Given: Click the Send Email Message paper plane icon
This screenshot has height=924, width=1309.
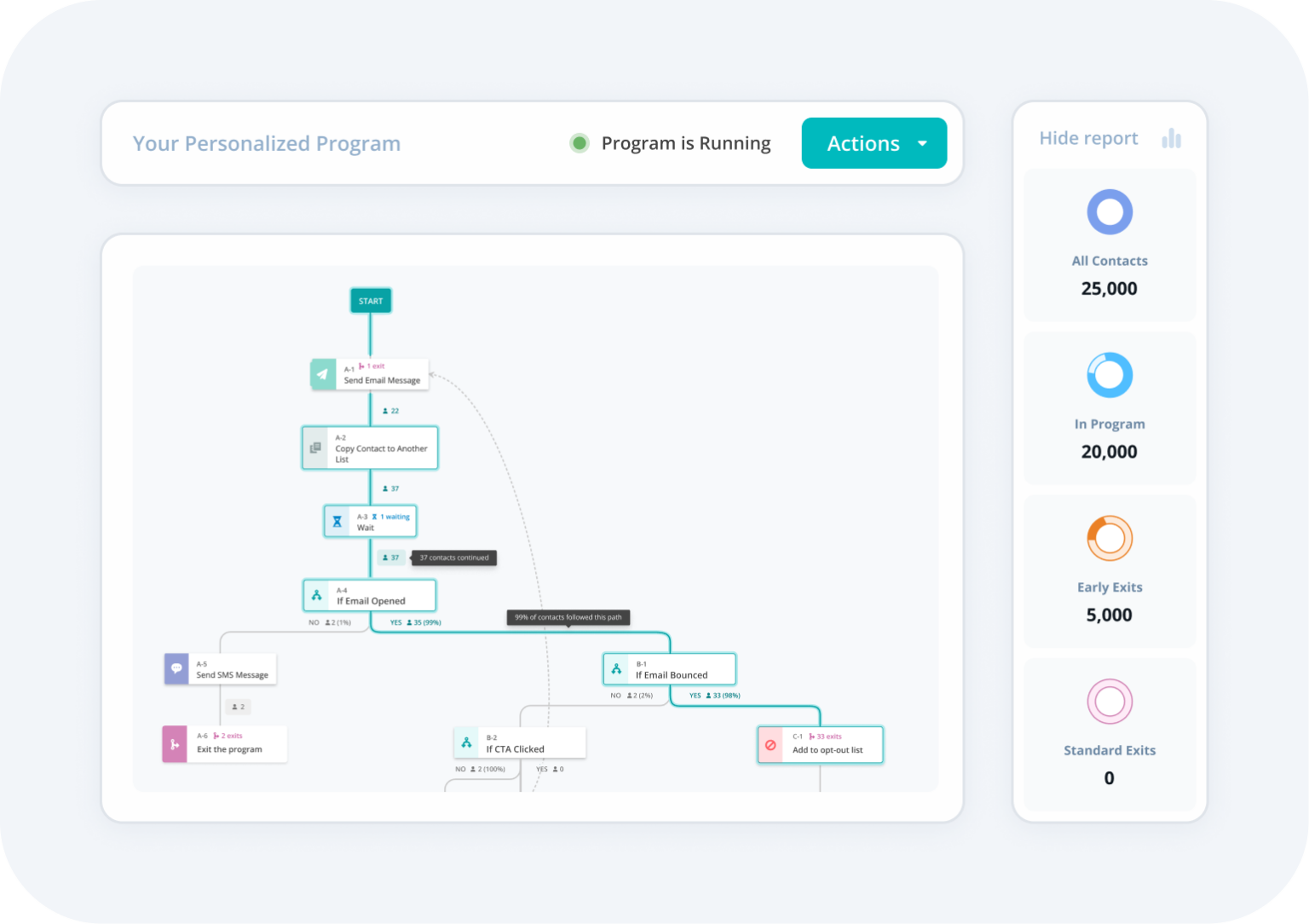Looking at the screenshot, I should [323, 374].
